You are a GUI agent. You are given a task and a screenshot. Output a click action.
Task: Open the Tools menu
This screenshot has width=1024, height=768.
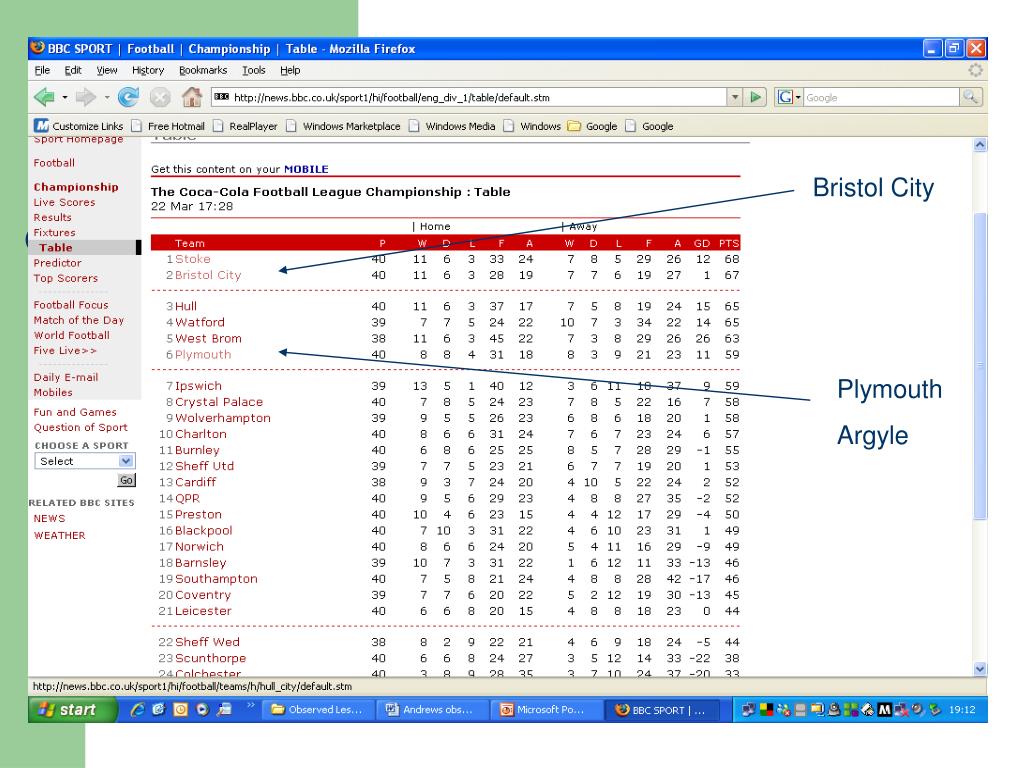click(253, 70)
